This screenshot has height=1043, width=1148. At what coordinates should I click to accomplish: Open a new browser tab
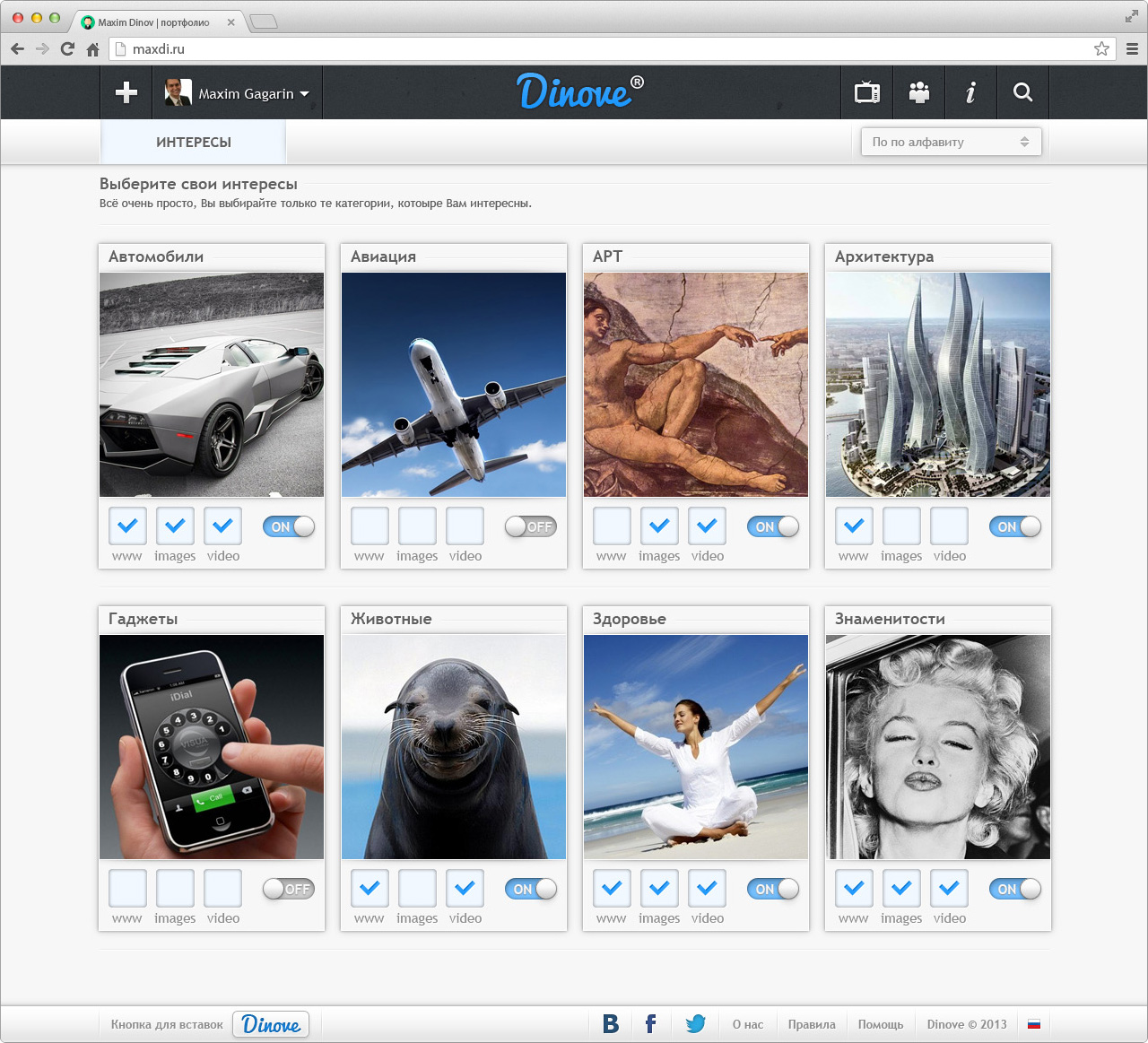coord(263,22)
